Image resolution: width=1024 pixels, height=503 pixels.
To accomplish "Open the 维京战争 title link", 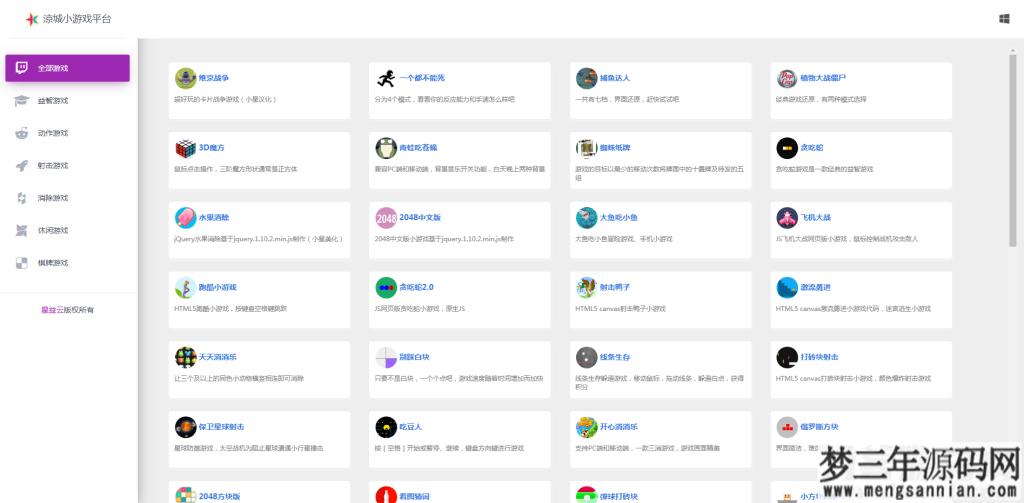I will 214,78.
